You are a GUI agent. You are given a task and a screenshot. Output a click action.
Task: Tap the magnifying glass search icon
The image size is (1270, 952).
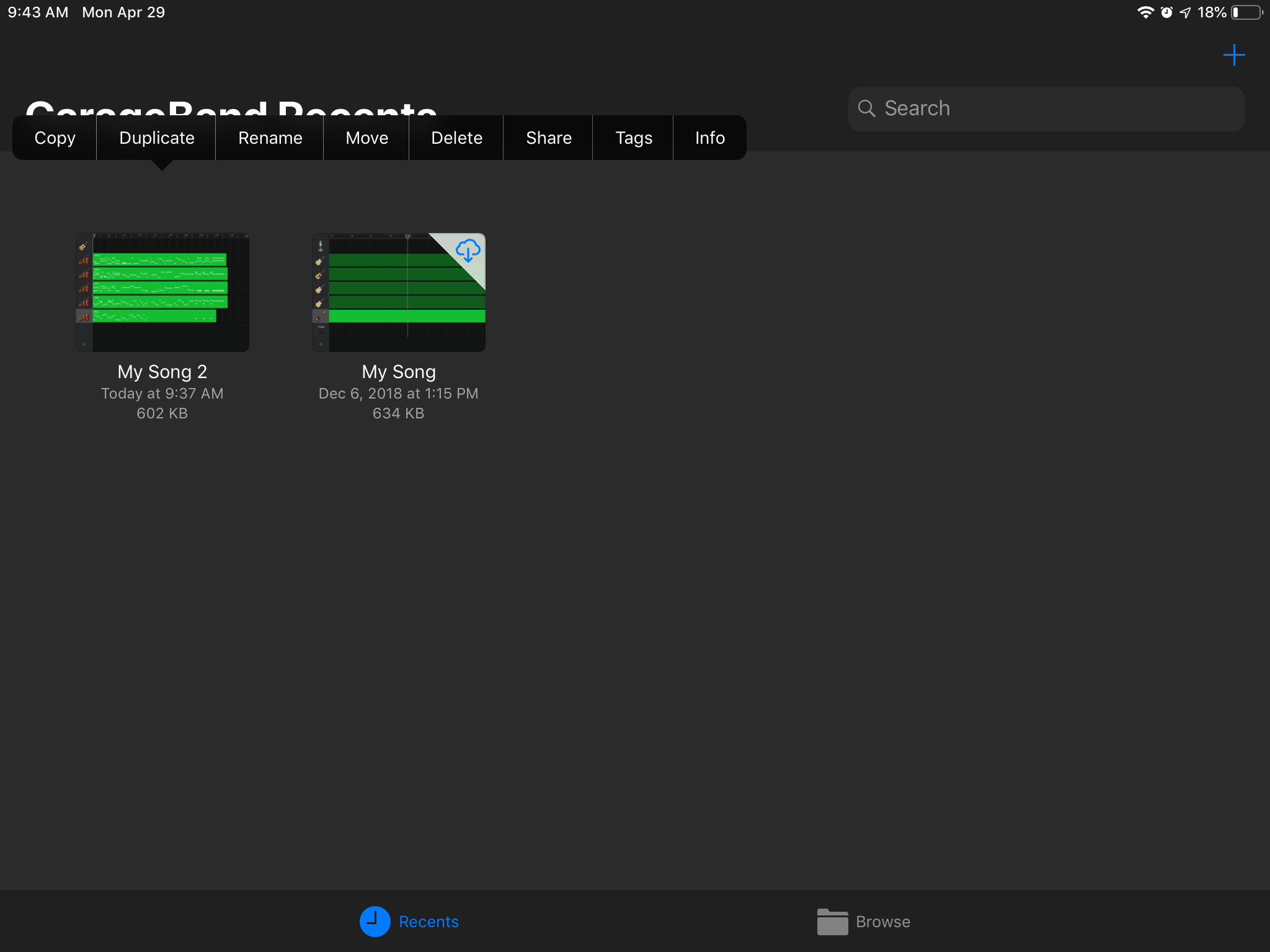tap(866, 108)
